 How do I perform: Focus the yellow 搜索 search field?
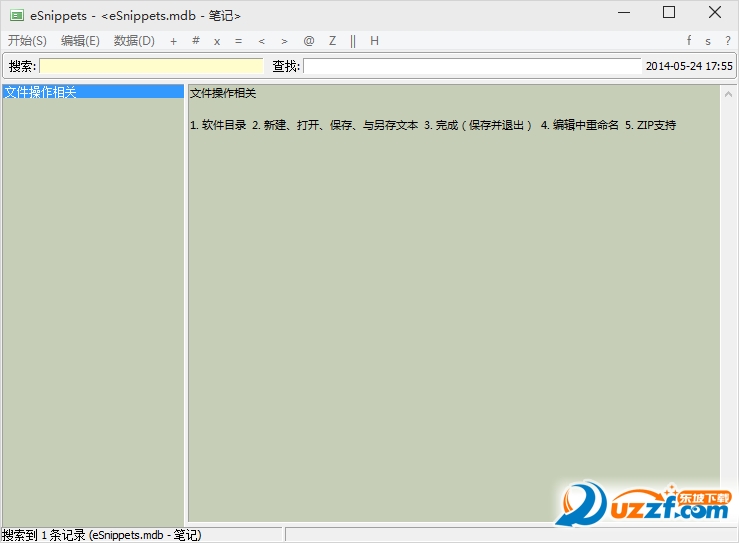(x=151, y=66)
